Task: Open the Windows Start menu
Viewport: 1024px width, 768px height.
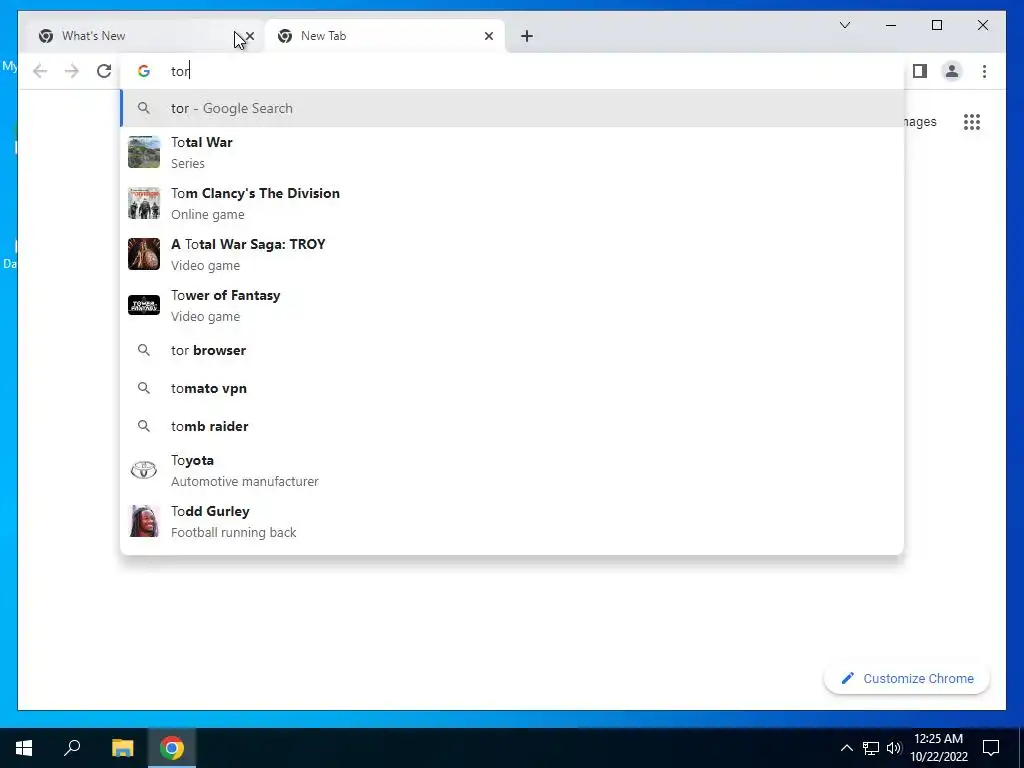Action: click(x=24, y=748)
